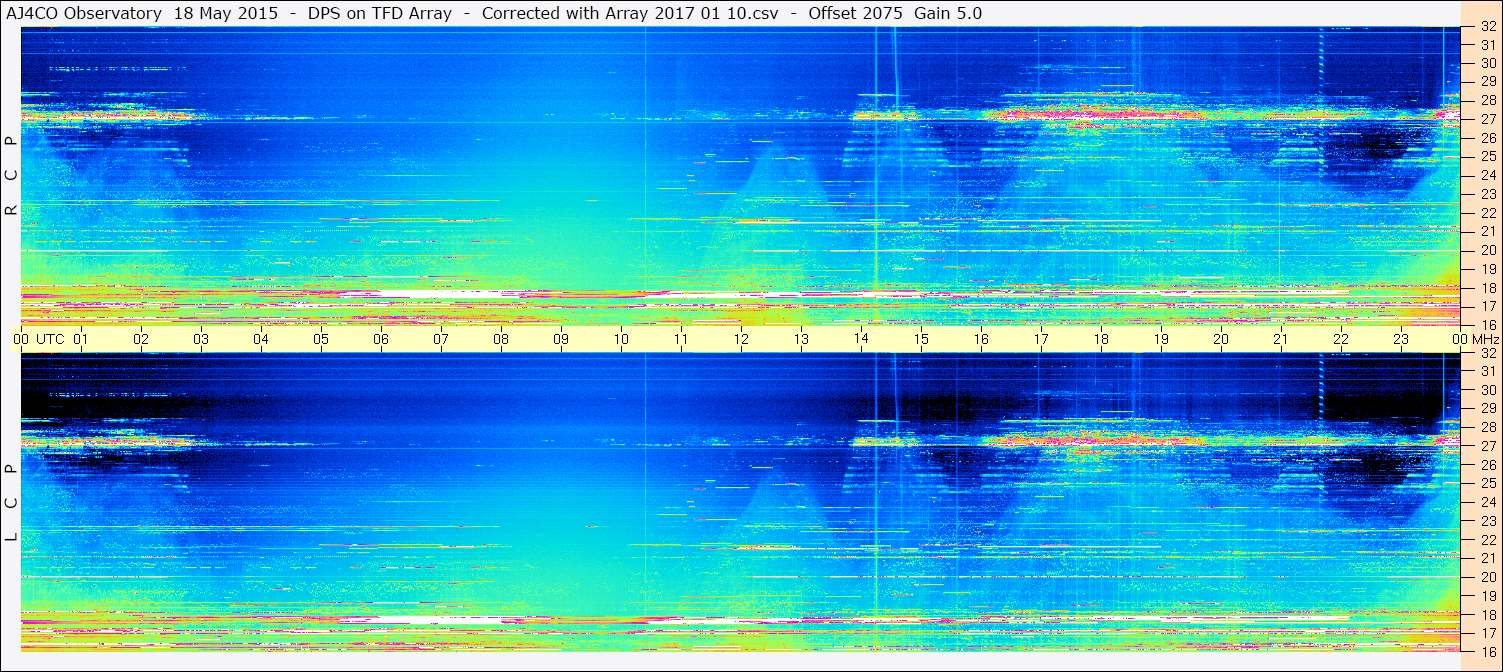Select the 20 hour marker on UTC axis
Image resolution: width=1503 pixels, height=672 pixels.
click(x=1221, y=339)
